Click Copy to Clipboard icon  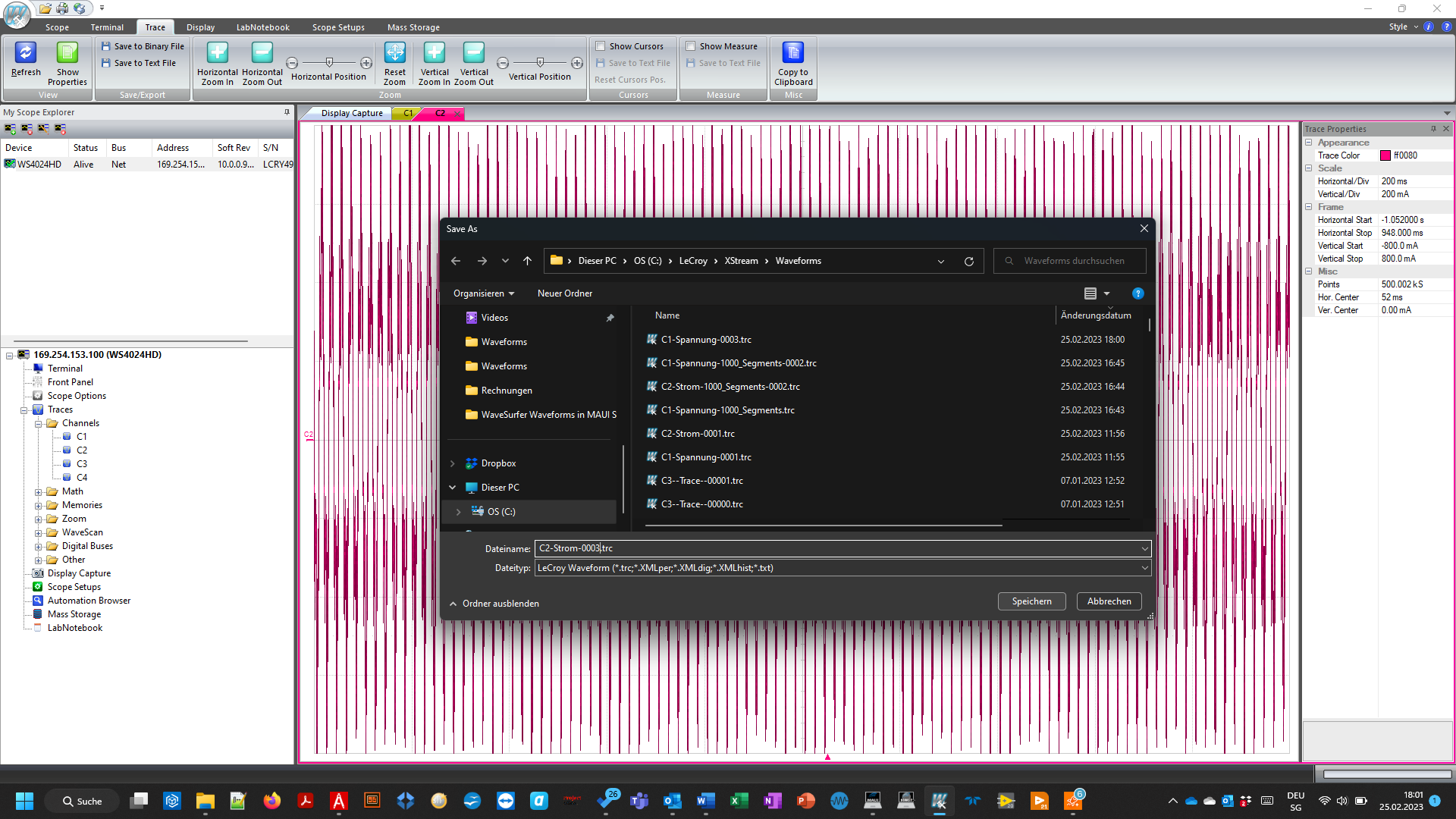click(x=793, y=53)
